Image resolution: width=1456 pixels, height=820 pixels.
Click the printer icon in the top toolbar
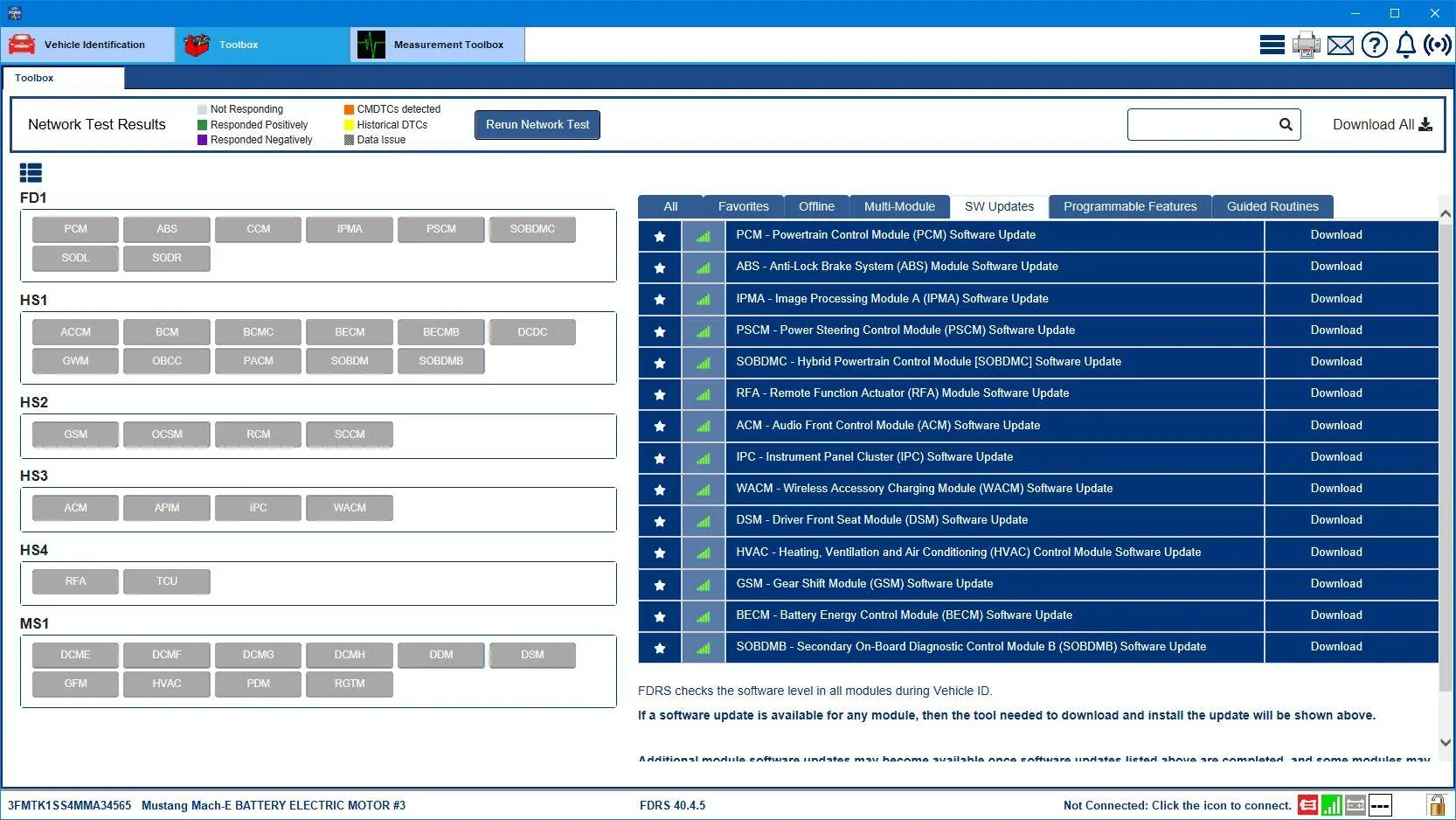click(1307, 45)
